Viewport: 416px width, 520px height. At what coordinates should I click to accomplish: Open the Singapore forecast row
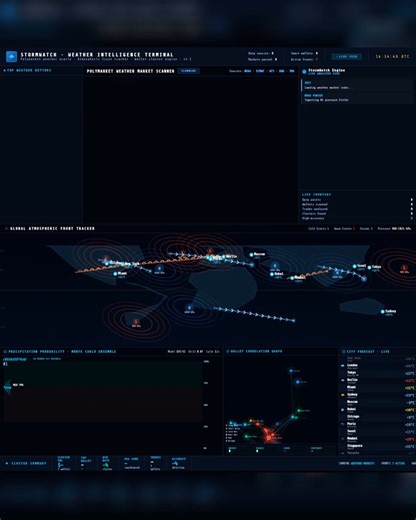click(377, 447)
